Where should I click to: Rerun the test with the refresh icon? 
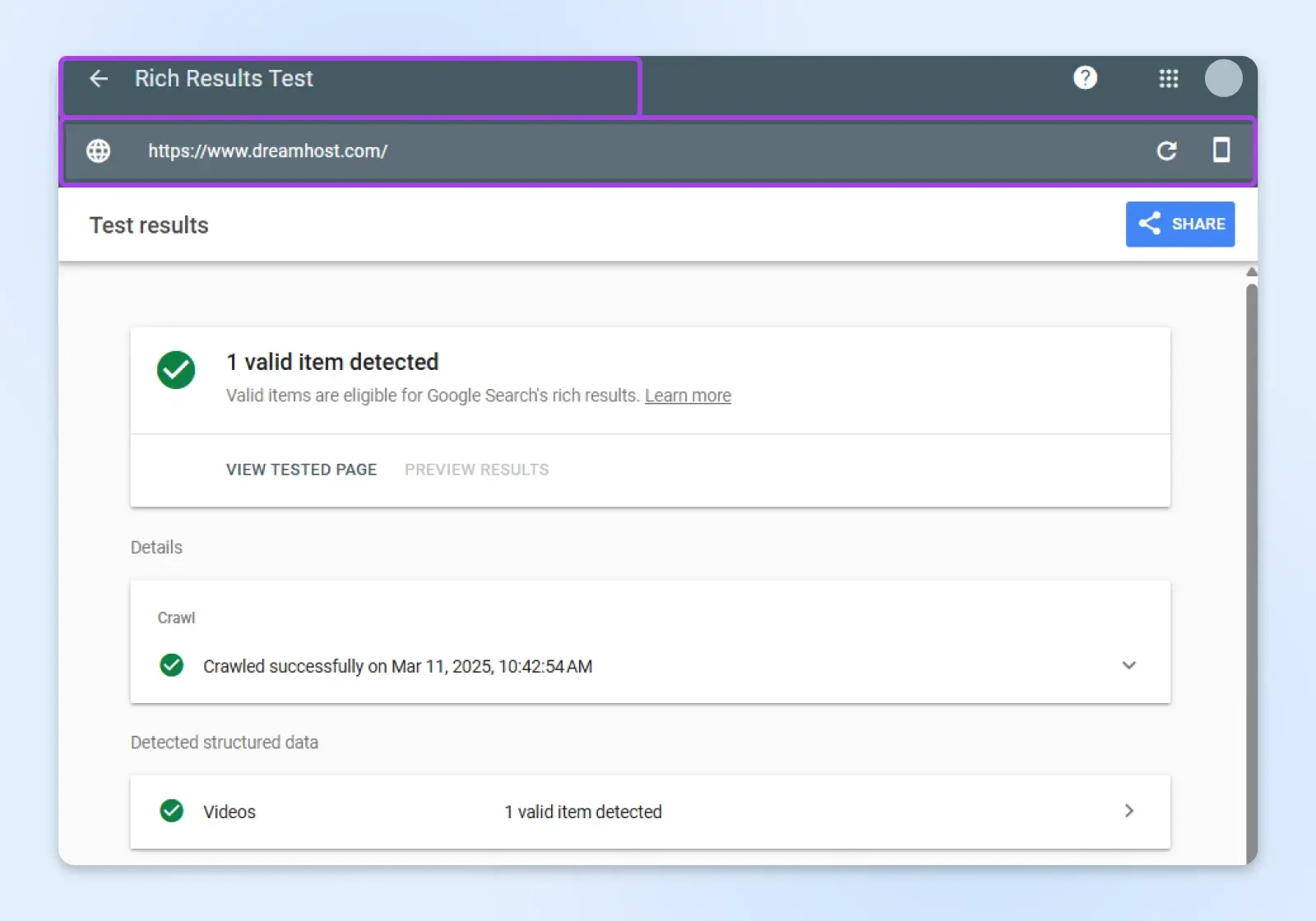1166,151
